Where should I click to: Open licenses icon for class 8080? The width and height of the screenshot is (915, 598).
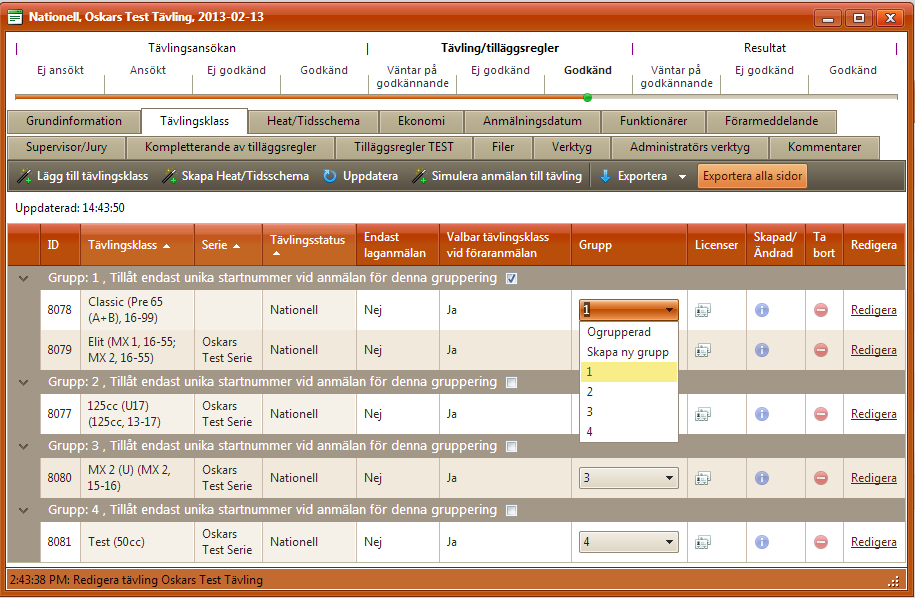703,478
